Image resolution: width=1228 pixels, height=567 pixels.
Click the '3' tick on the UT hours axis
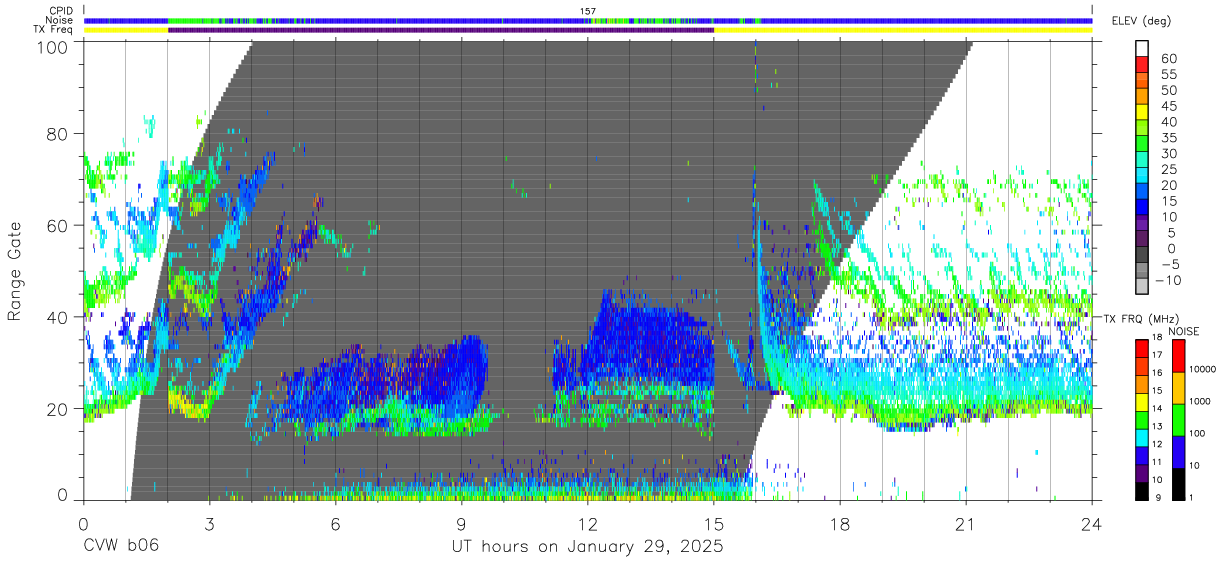[209, 523]
